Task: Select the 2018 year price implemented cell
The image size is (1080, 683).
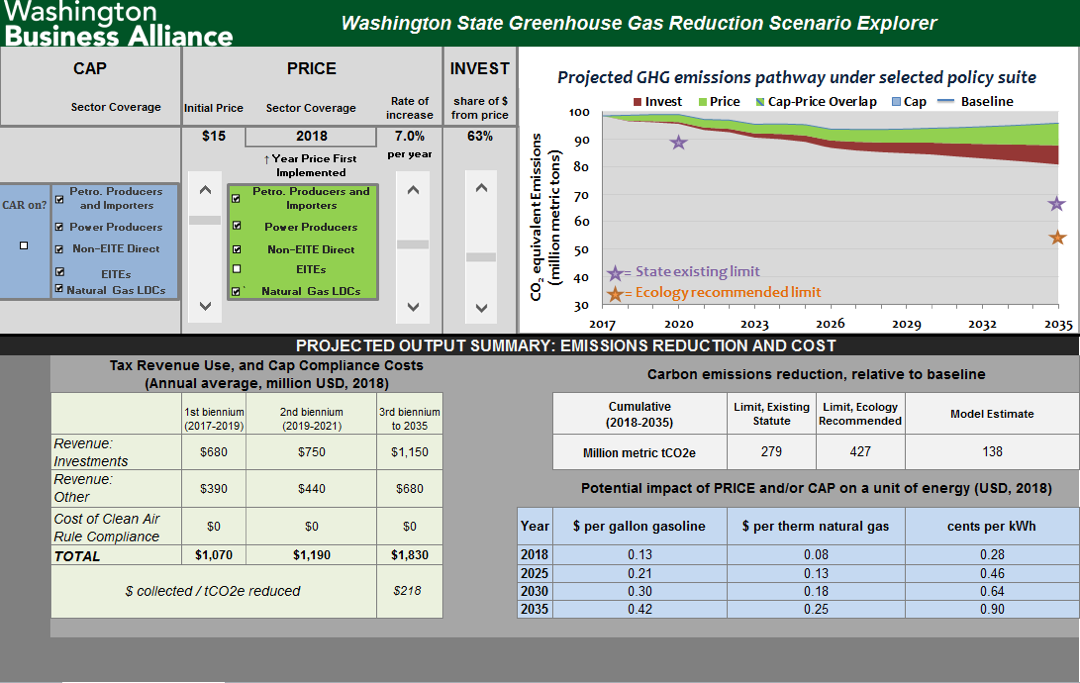Action: point(311,136)
